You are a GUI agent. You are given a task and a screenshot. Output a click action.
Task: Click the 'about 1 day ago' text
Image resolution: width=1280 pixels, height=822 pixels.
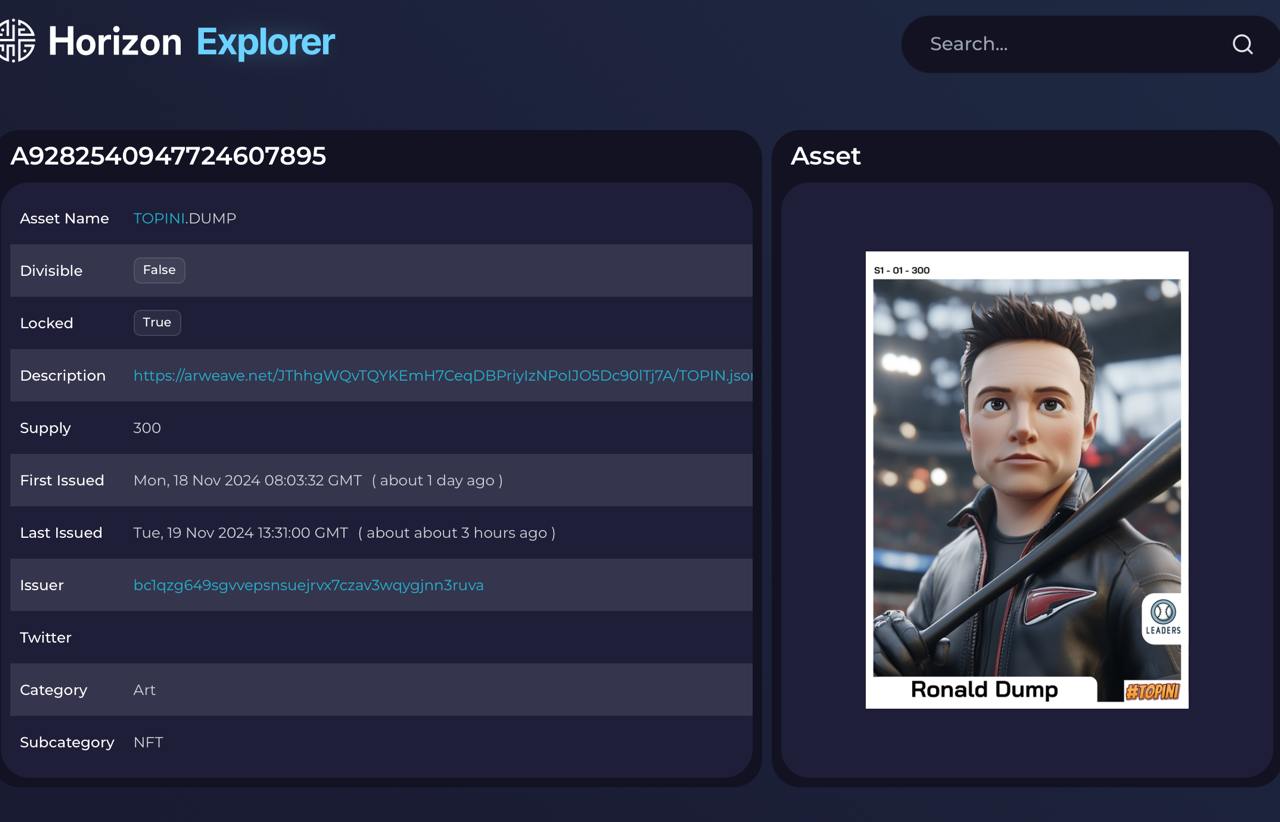click(437, 480)
